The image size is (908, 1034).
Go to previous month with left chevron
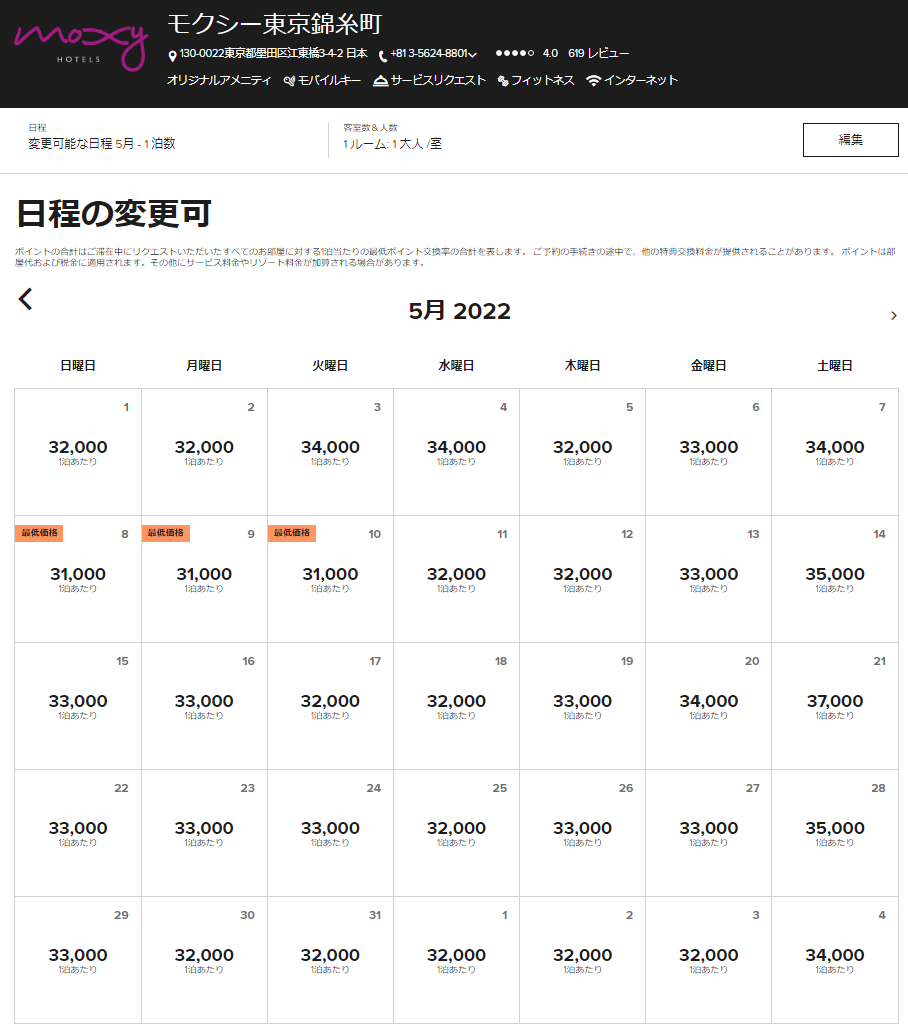point(26,299)
